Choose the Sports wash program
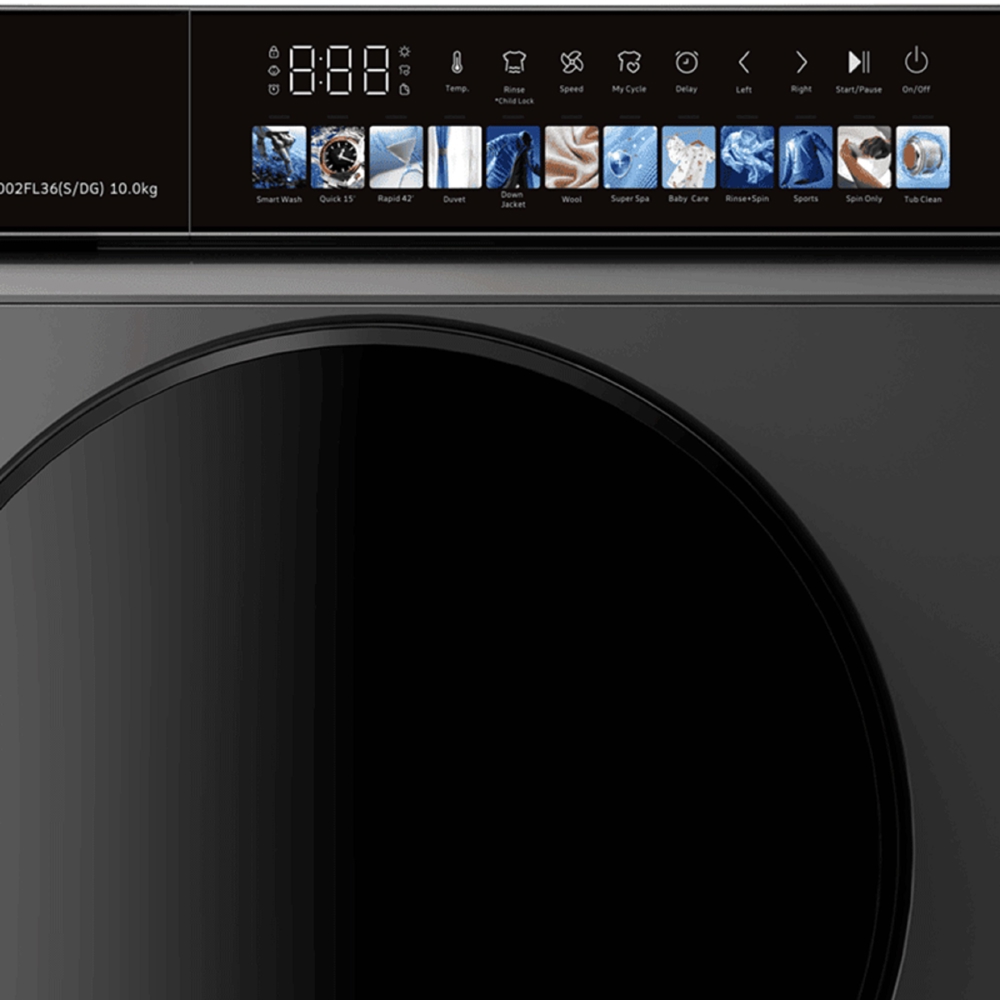Image resolution: width=1000 pixels, height=1000 pixels. 805,157
